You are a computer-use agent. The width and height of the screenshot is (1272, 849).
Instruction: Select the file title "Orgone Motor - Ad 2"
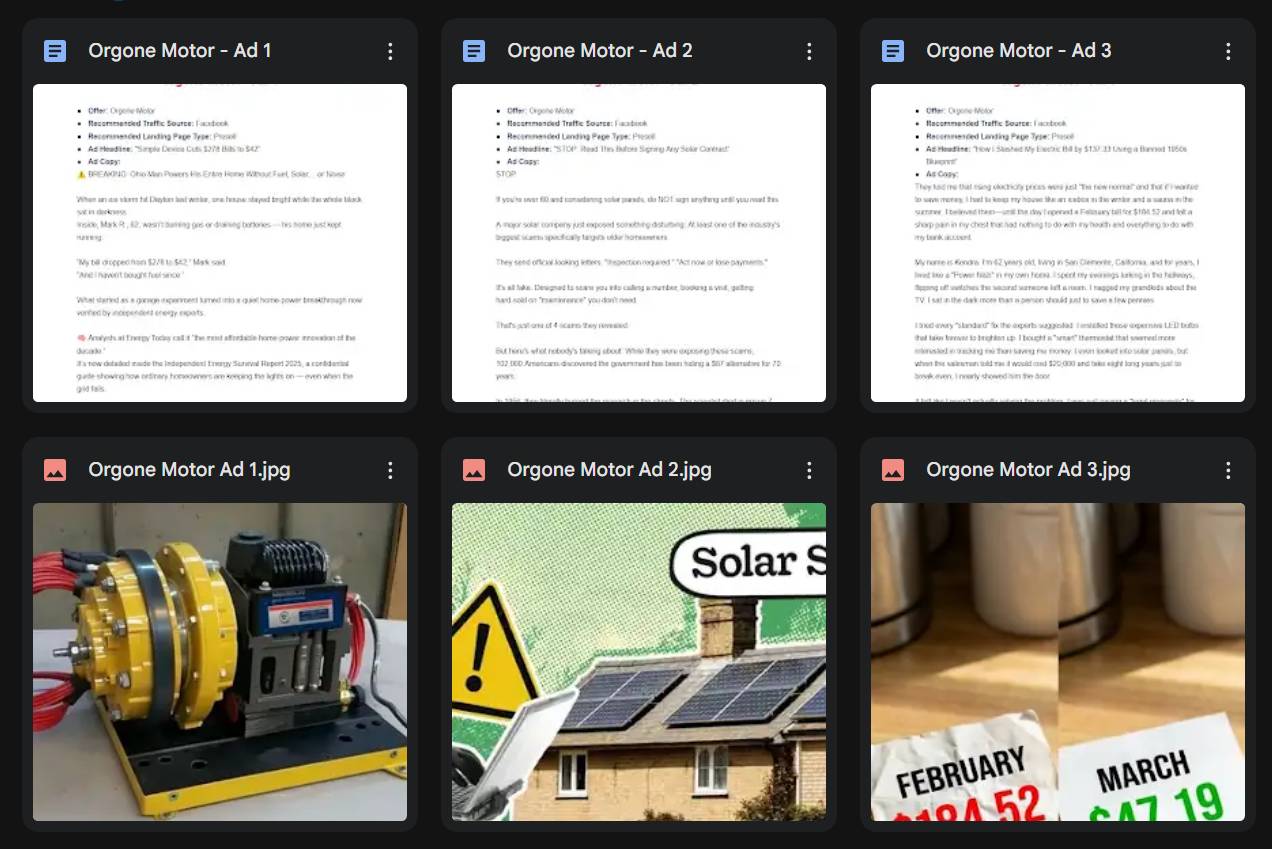pyautogui.click(x=600, y=51)
